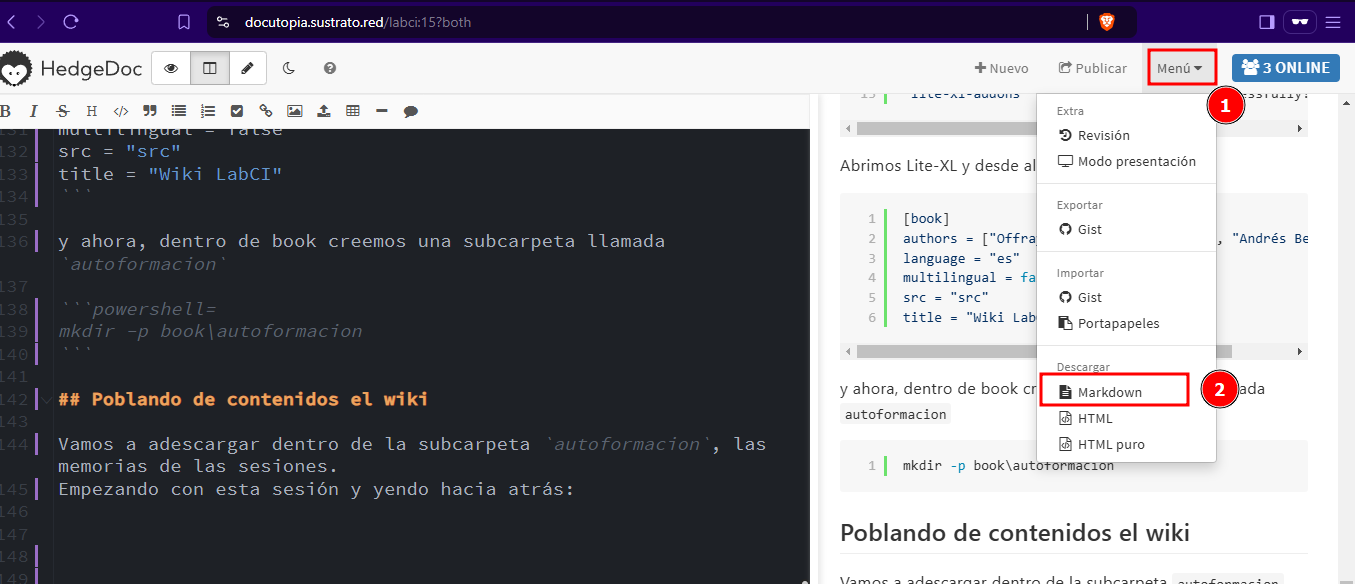This screenshot has width=1355, height=584.
Task: Click 'Empezando con esta sesión' editor line
Action: (315, 489)
